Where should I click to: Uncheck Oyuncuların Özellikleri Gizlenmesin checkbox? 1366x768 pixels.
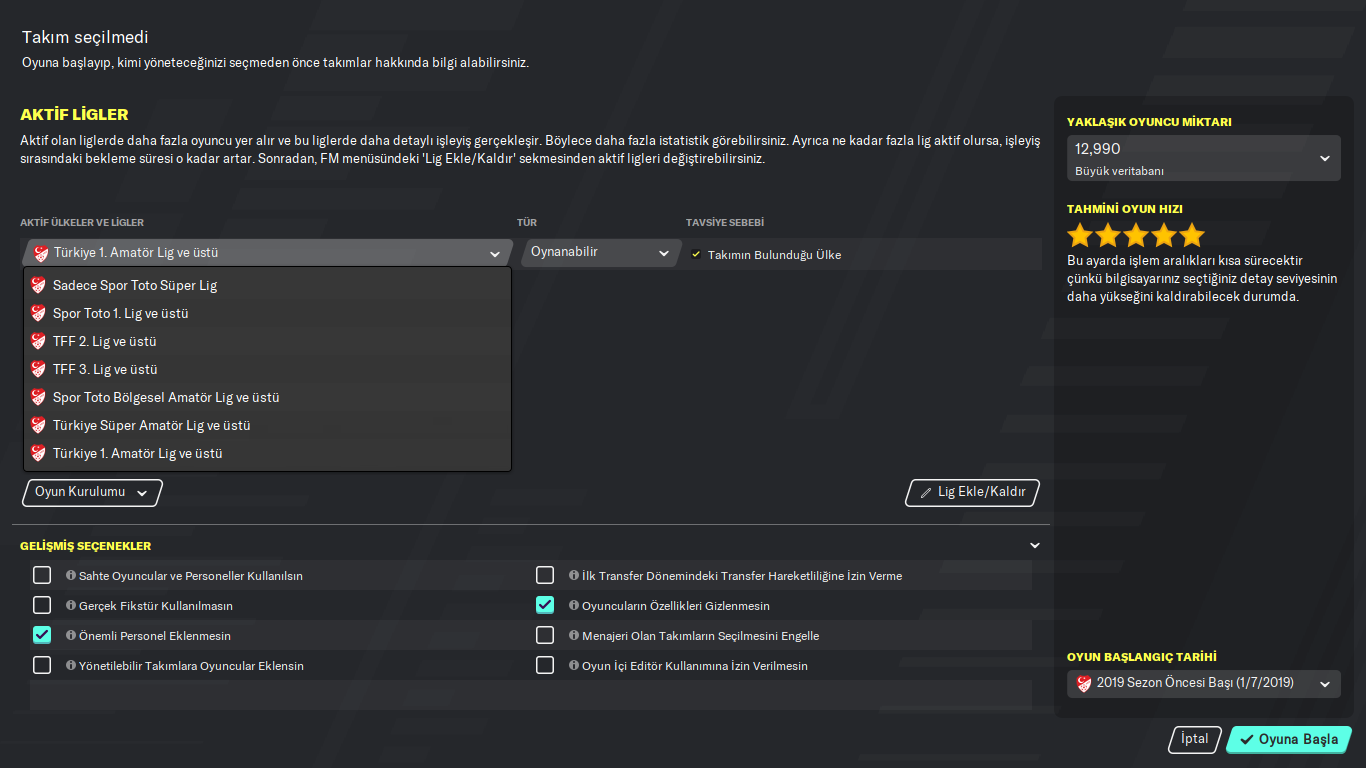click(x=545, y=605)
